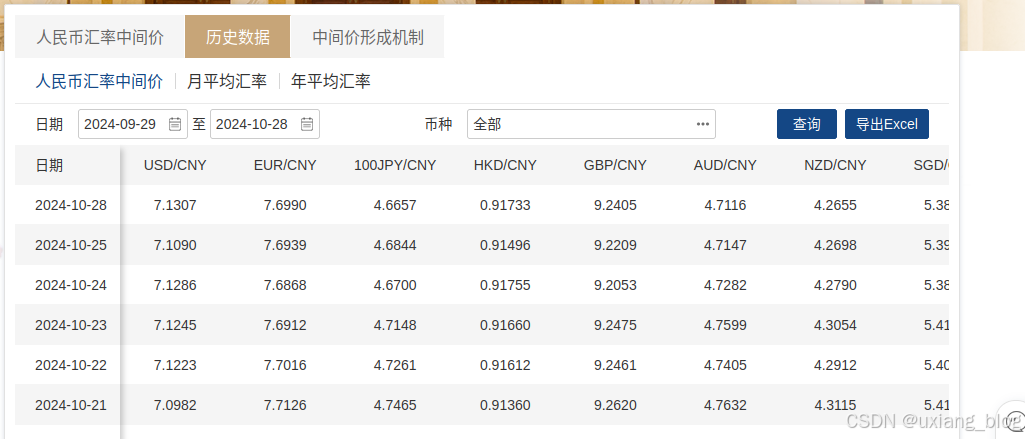Click USD/CNY value 7.0982
This screenshot has width=1025, height=439.
175,405
